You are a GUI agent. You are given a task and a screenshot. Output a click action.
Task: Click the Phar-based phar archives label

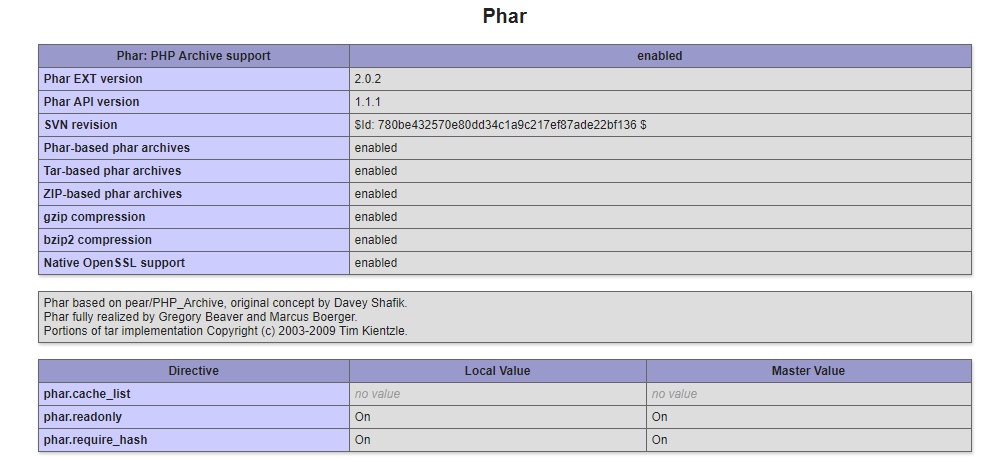pyautogui.click(x=117, y=148)
